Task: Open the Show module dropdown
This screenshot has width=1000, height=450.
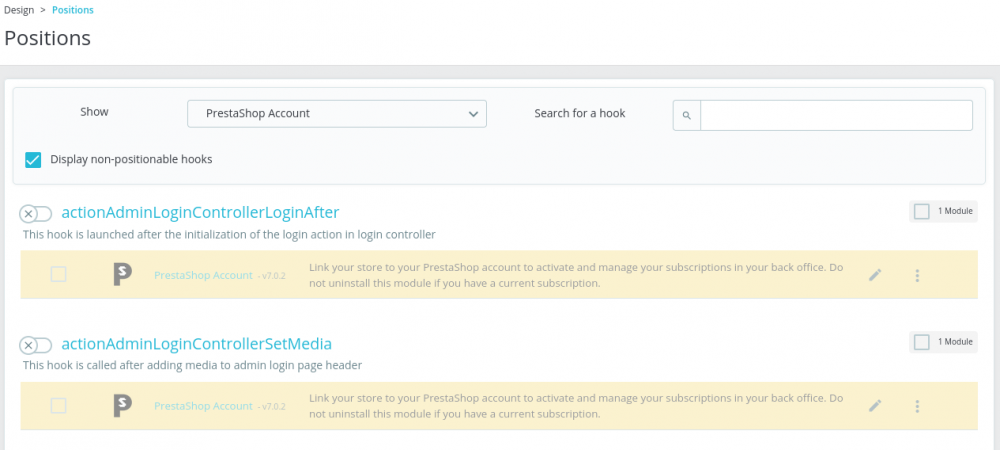Action: tap(336, 114)
